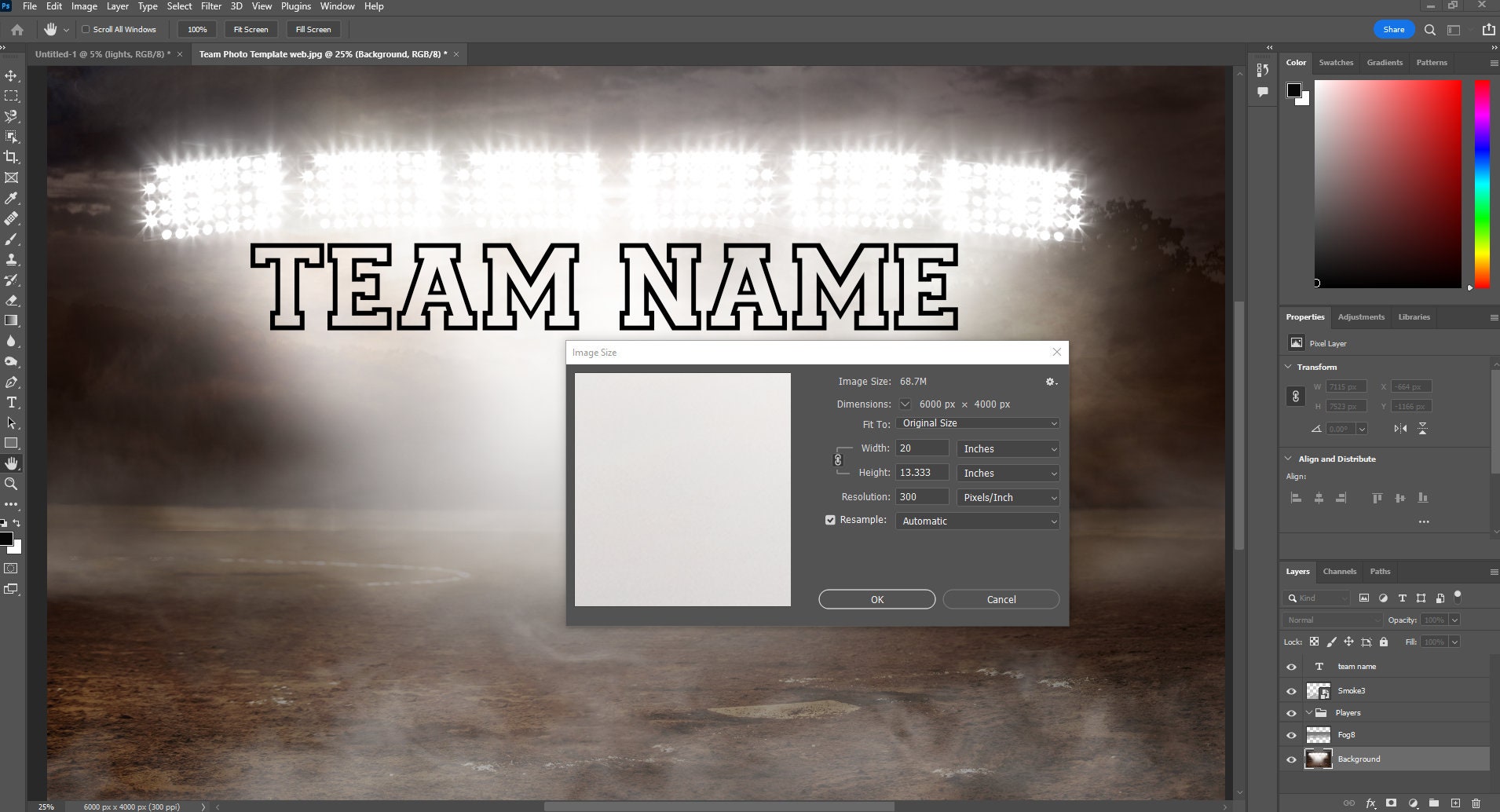Open the Filter menu
The image size is (1500, 812).
[x=210, y=6]
